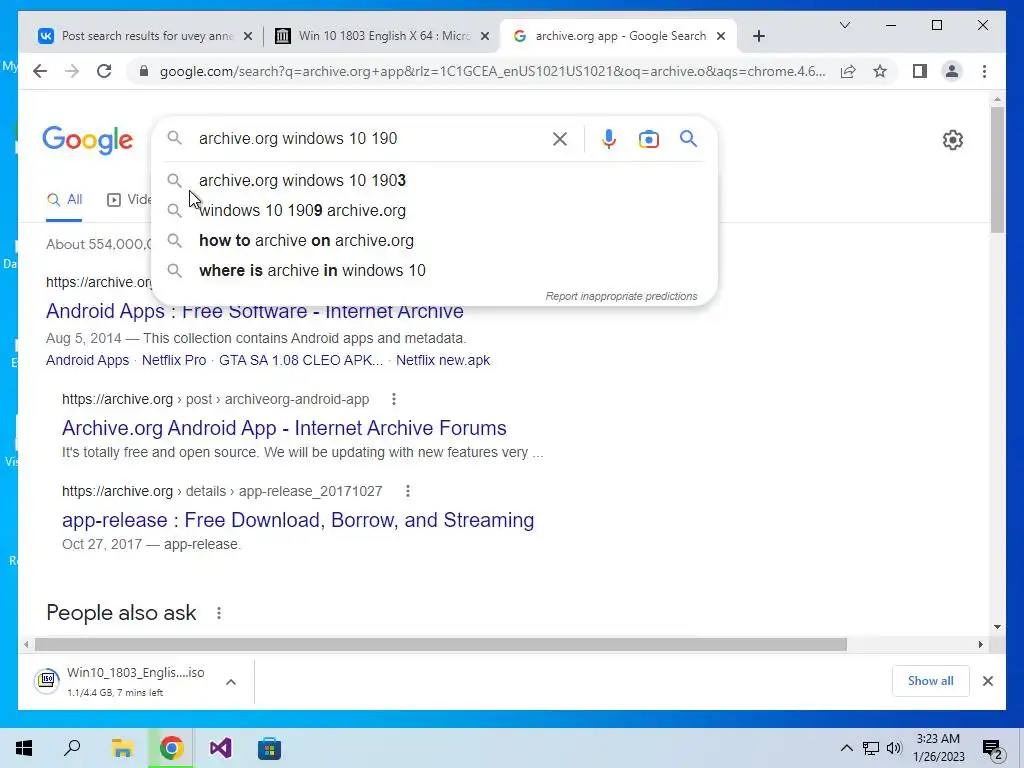Open Netflix new.apk sublink

[x=443, y=360]
